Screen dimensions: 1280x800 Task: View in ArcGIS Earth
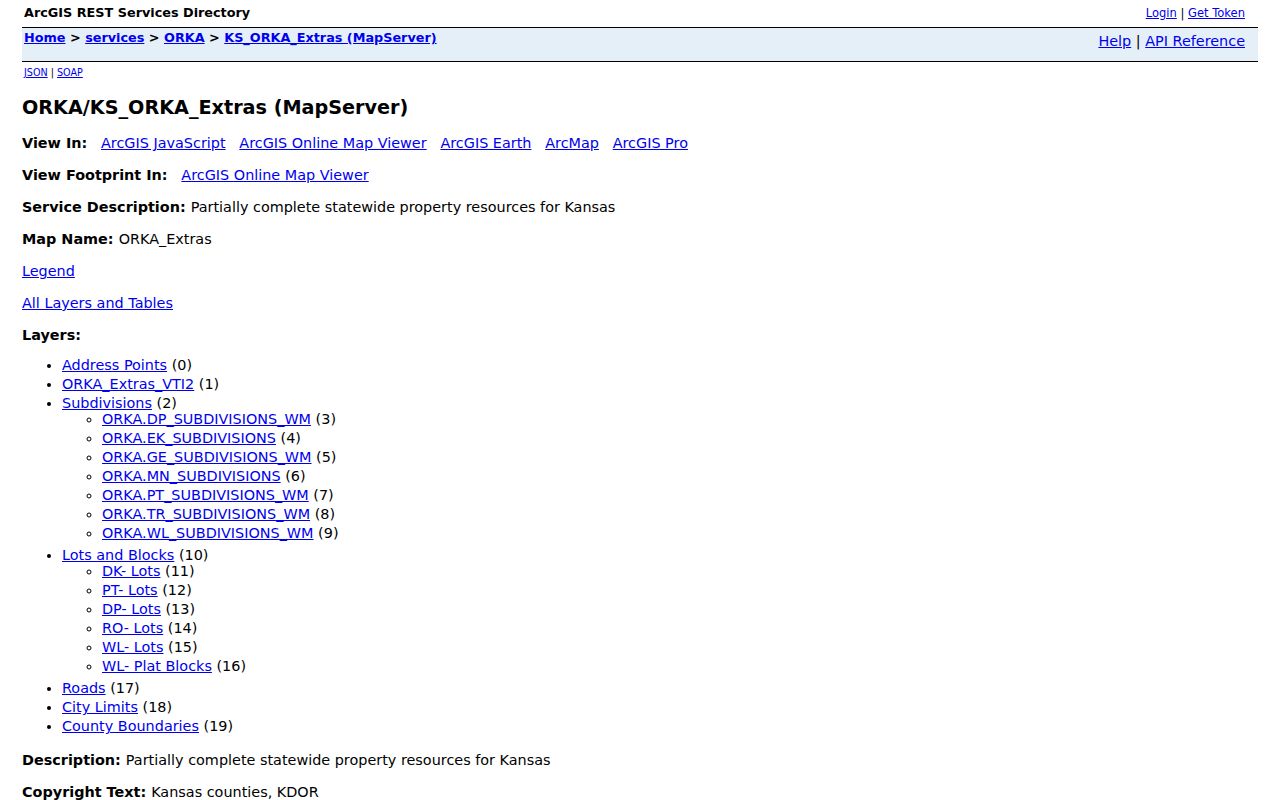(486, 143)
